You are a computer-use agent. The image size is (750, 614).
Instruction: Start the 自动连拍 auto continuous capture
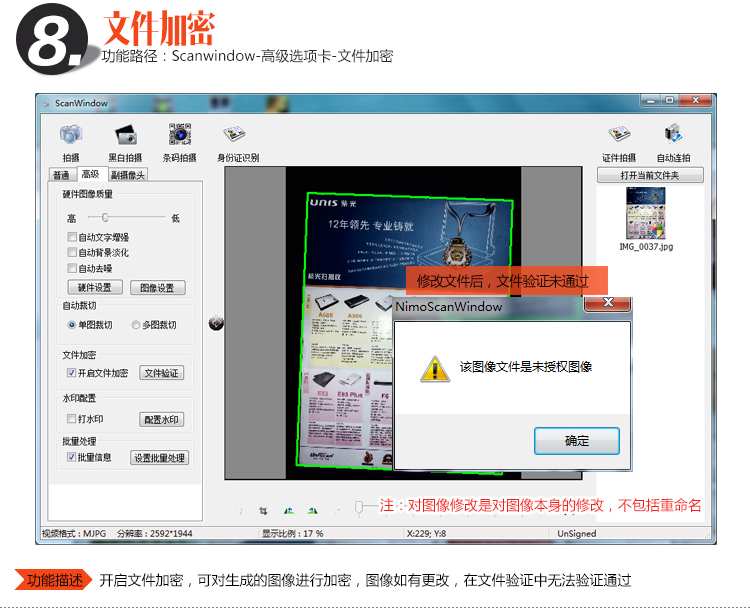pyautogui.click(x=673, y=135)
